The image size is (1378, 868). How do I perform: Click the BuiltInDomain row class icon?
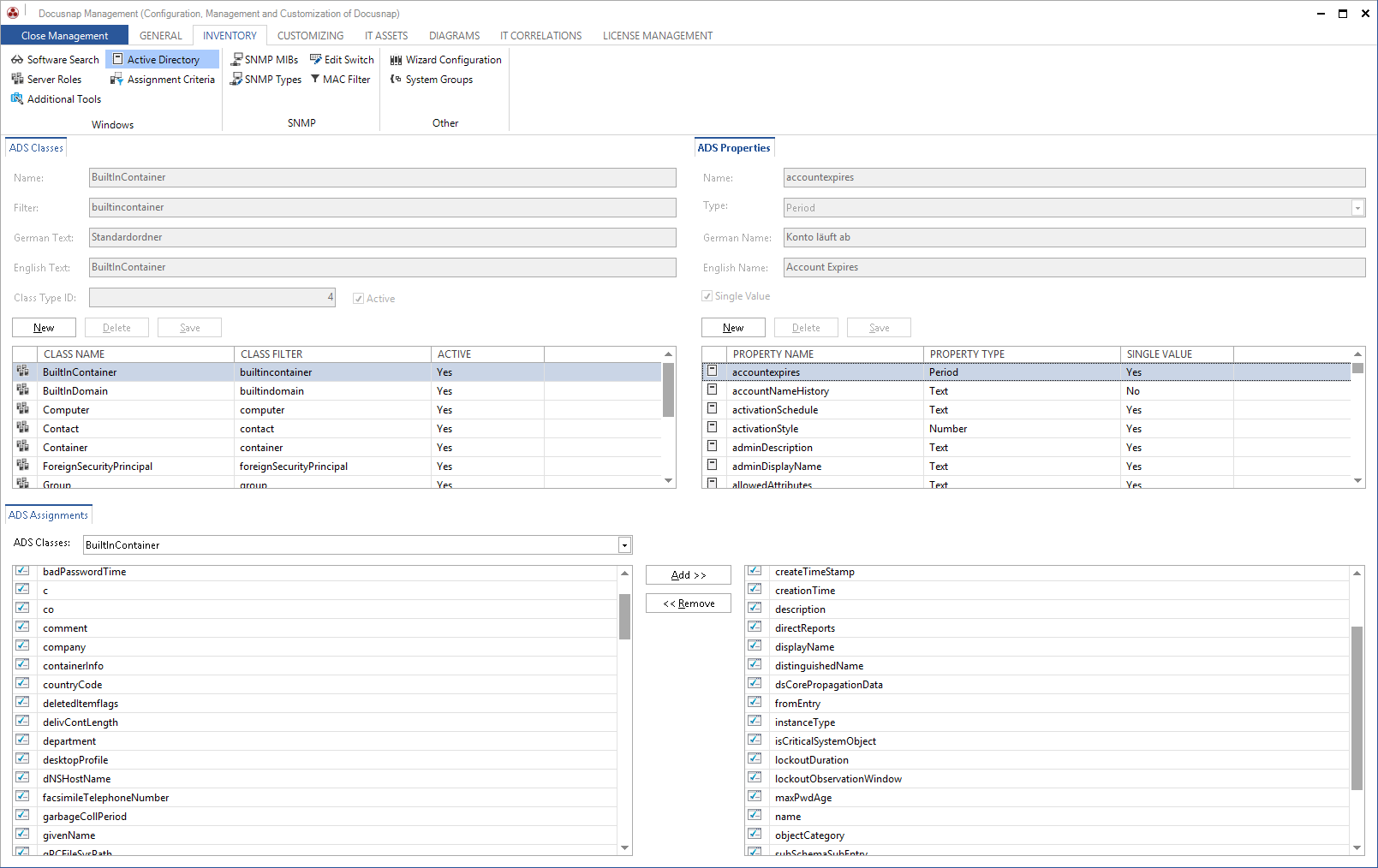click(x=23, y=390)
